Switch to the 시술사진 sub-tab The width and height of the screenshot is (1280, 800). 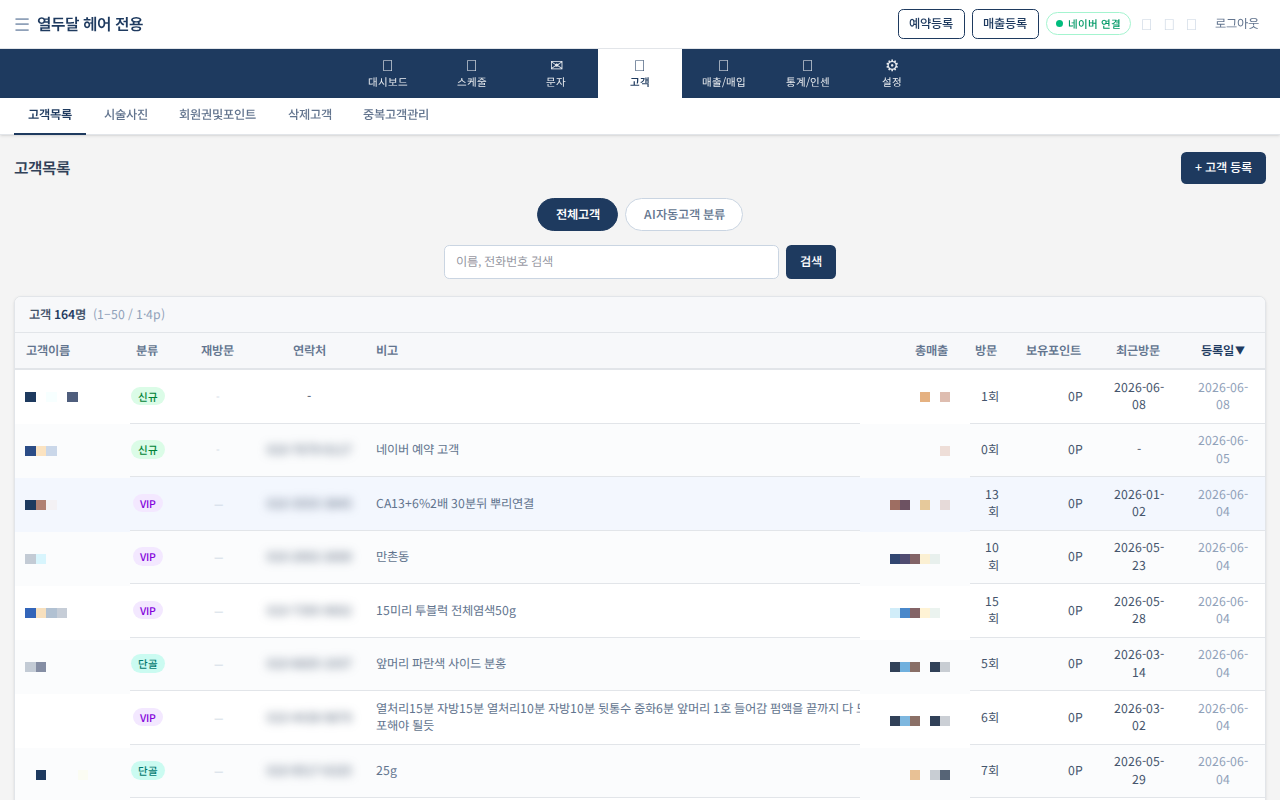click(x=126, y=115)
